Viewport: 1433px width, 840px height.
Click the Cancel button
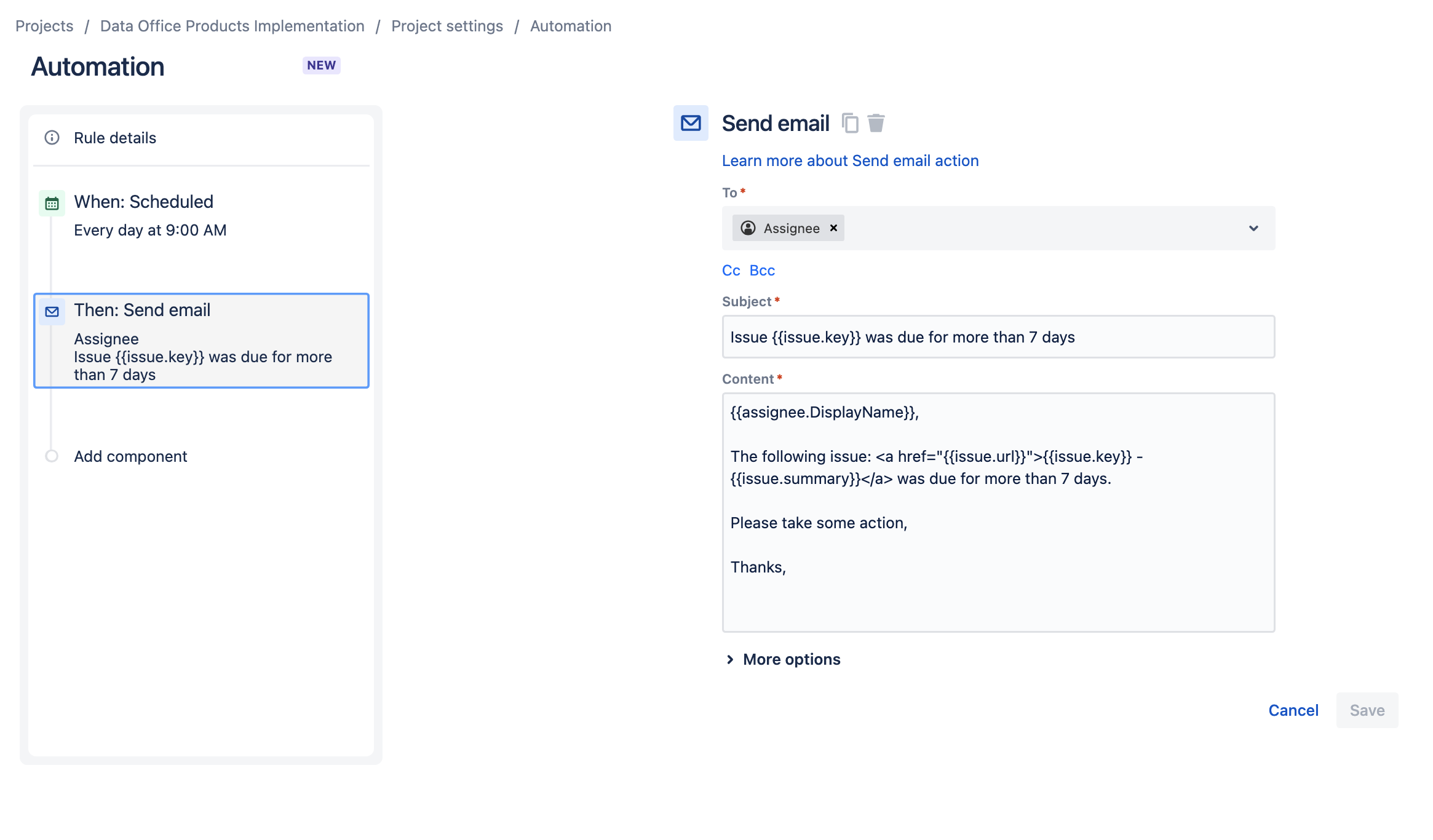click(1293, 710)
